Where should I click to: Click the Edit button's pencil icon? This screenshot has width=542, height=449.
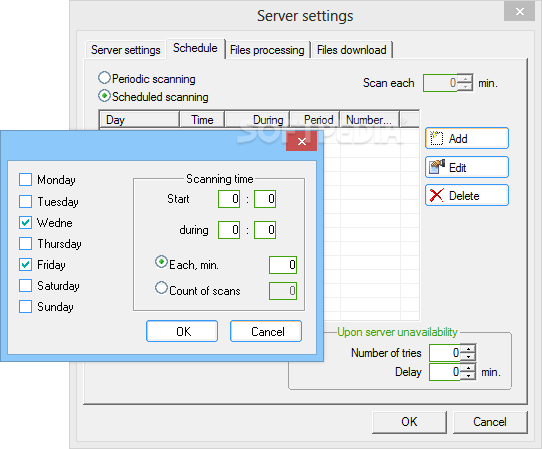(x=437, y=167)
